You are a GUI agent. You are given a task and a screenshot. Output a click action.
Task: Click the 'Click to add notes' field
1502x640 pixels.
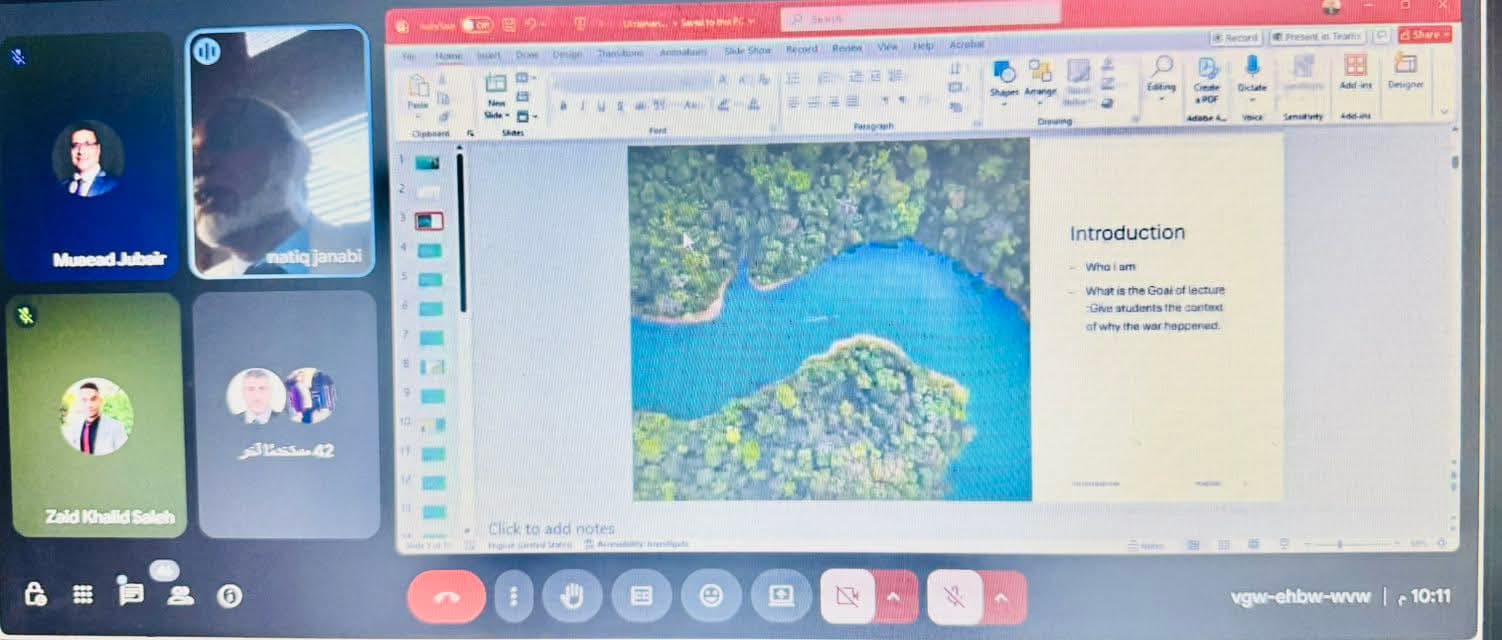coord(551,528)
